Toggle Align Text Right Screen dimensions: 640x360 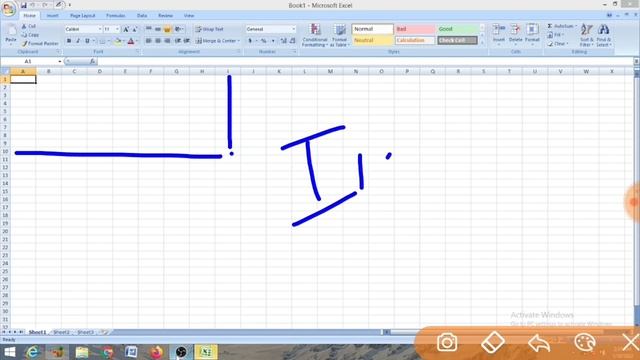pos(167,41)
